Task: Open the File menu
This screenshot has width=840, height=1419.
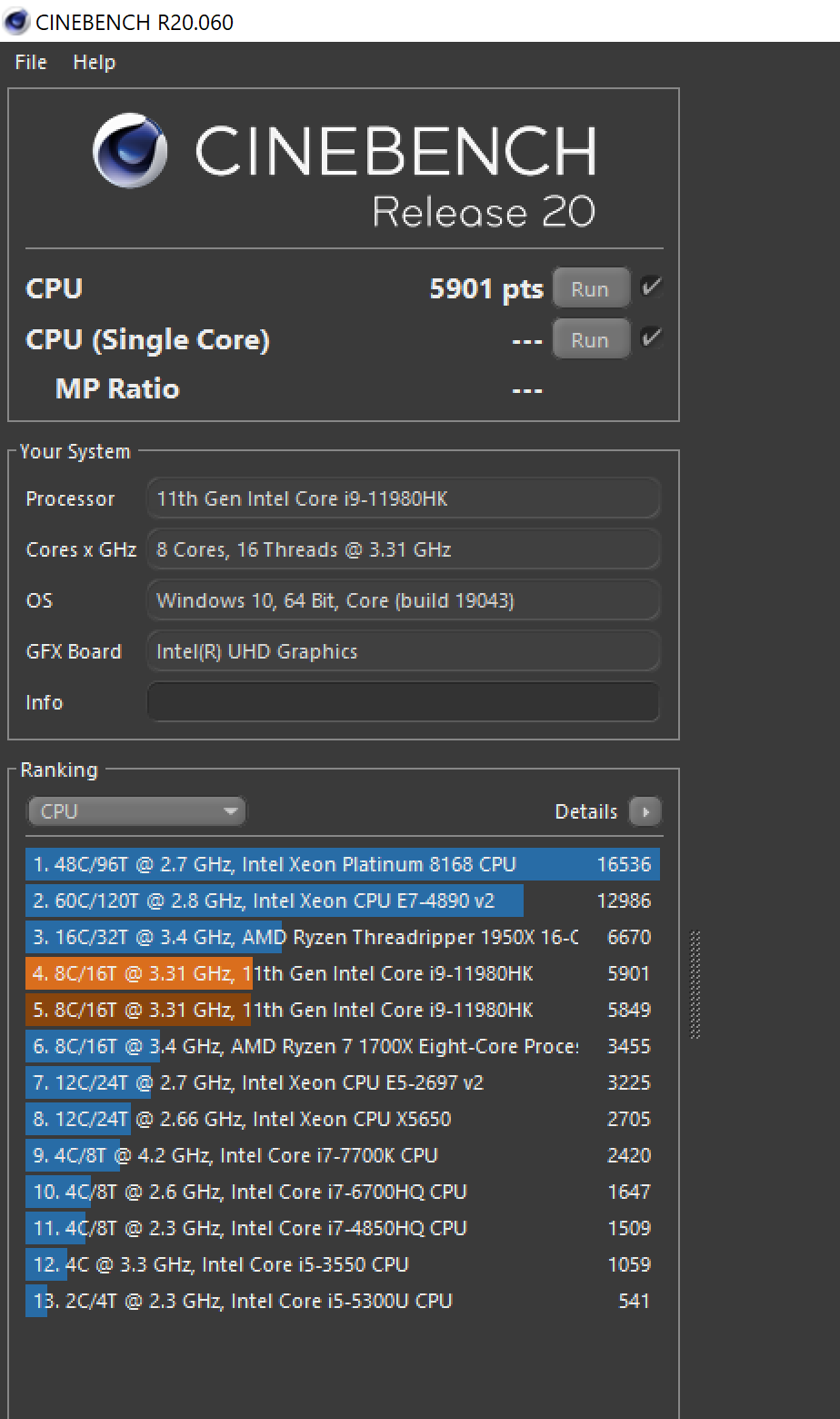Action: (x=31, y=62)
